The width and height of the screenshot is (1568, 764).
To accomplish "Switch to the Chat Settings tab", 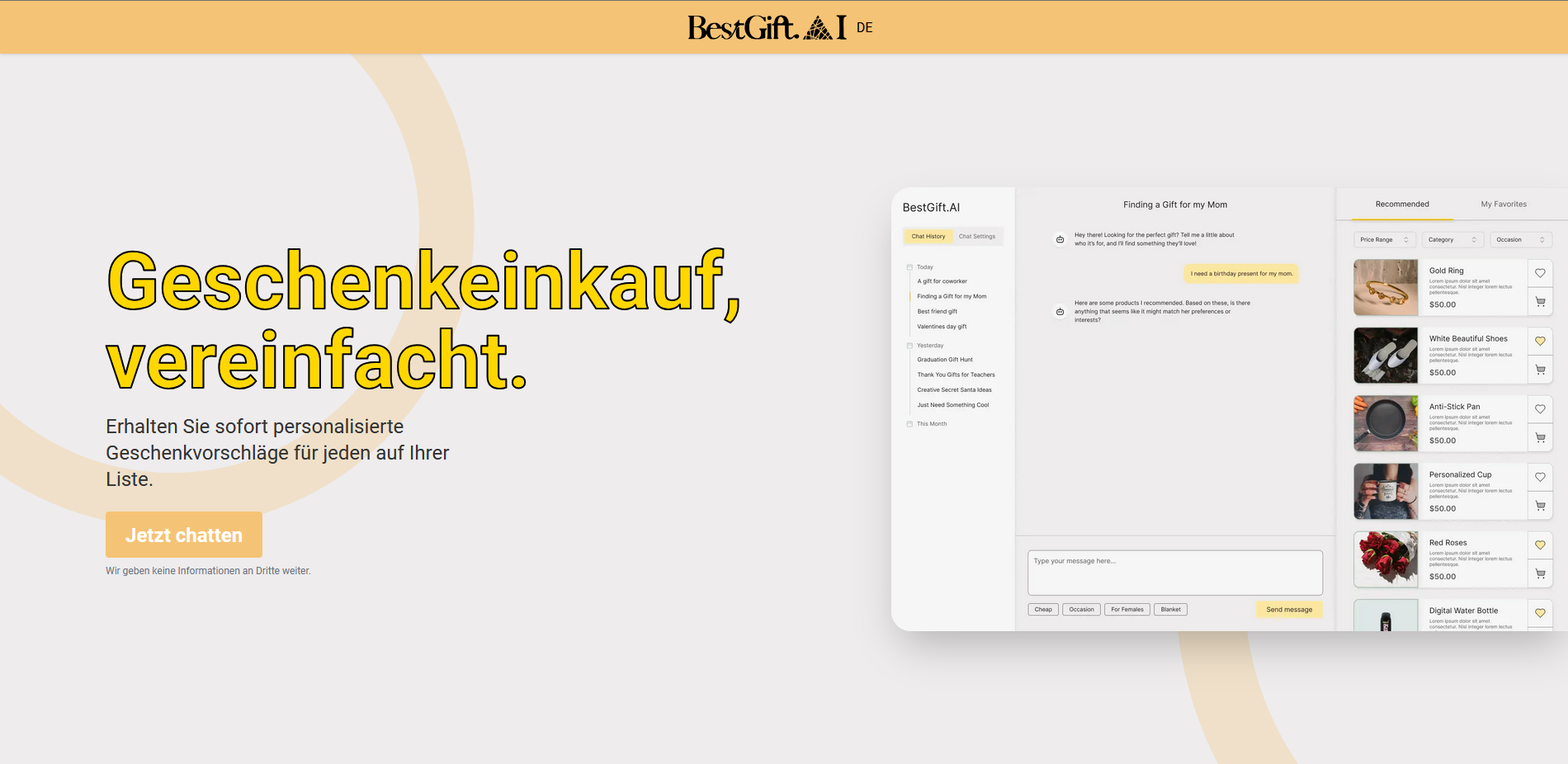I will pyautogui.click(x=977, y=236).
